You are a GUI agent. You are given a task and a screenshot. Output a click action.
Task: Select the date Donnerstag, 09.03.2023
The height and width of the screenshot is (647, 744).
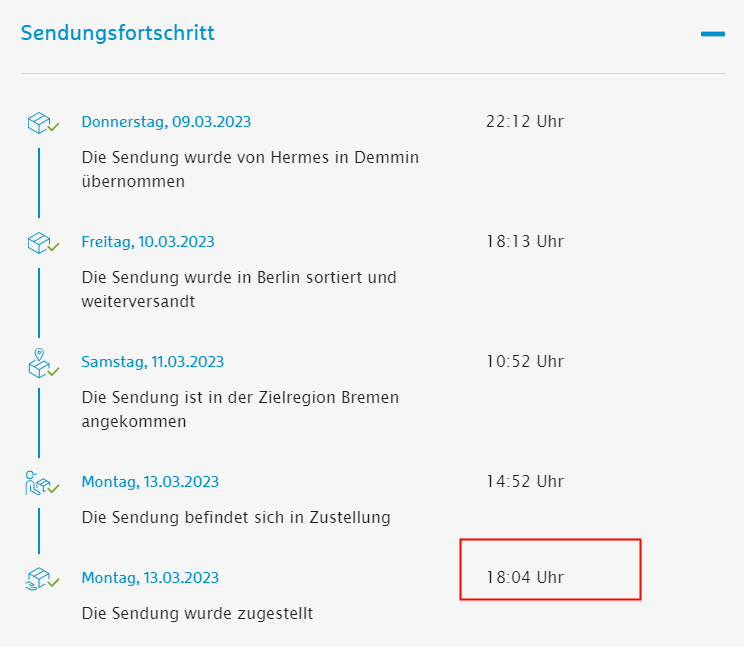[x=166, y=122]
